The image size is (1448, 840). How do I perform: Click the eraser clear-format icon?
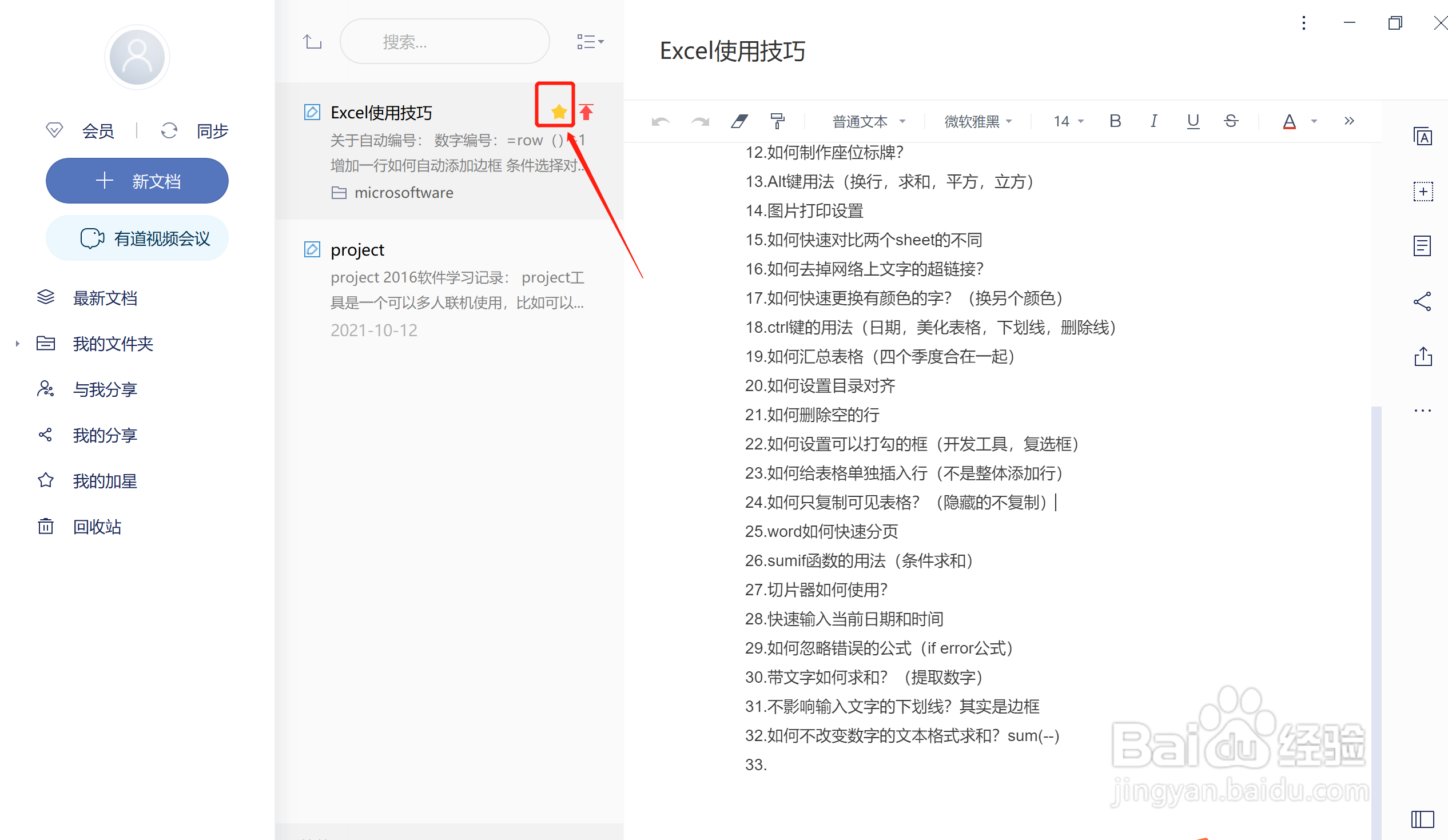click(x=739, y=121)
